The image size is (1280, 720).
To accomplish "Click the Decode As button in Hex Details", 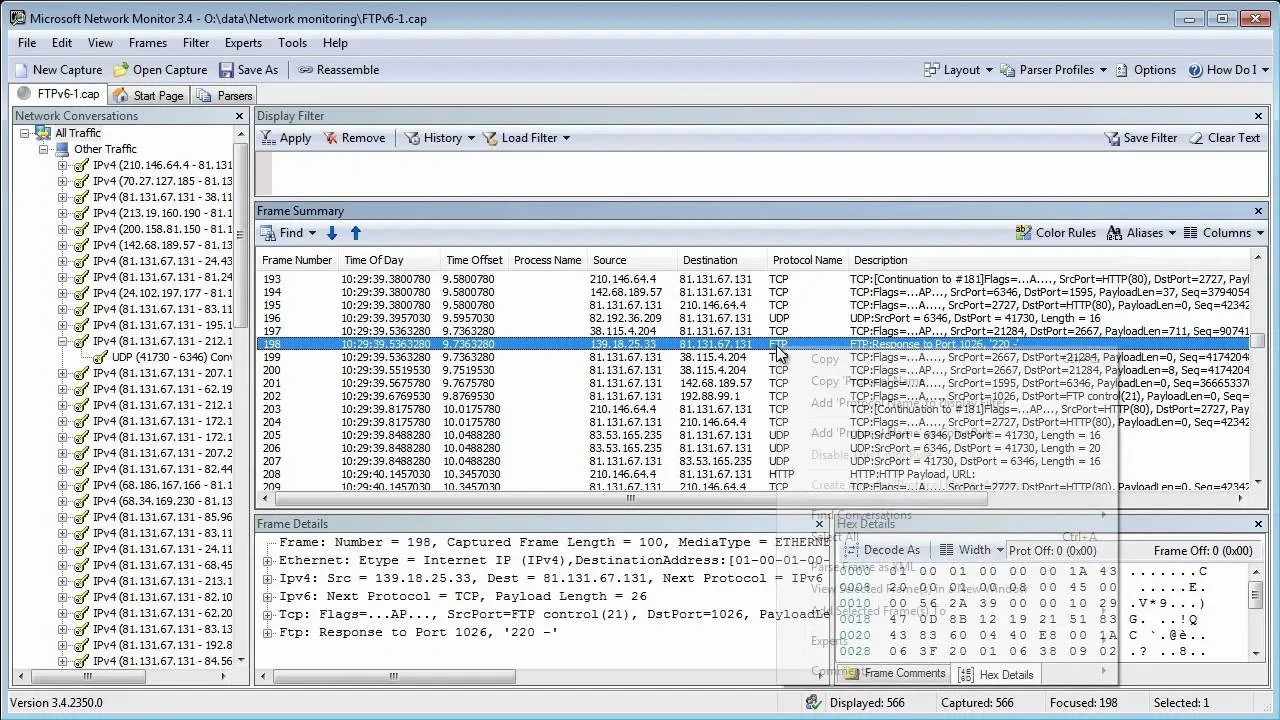I will (883, 550).
